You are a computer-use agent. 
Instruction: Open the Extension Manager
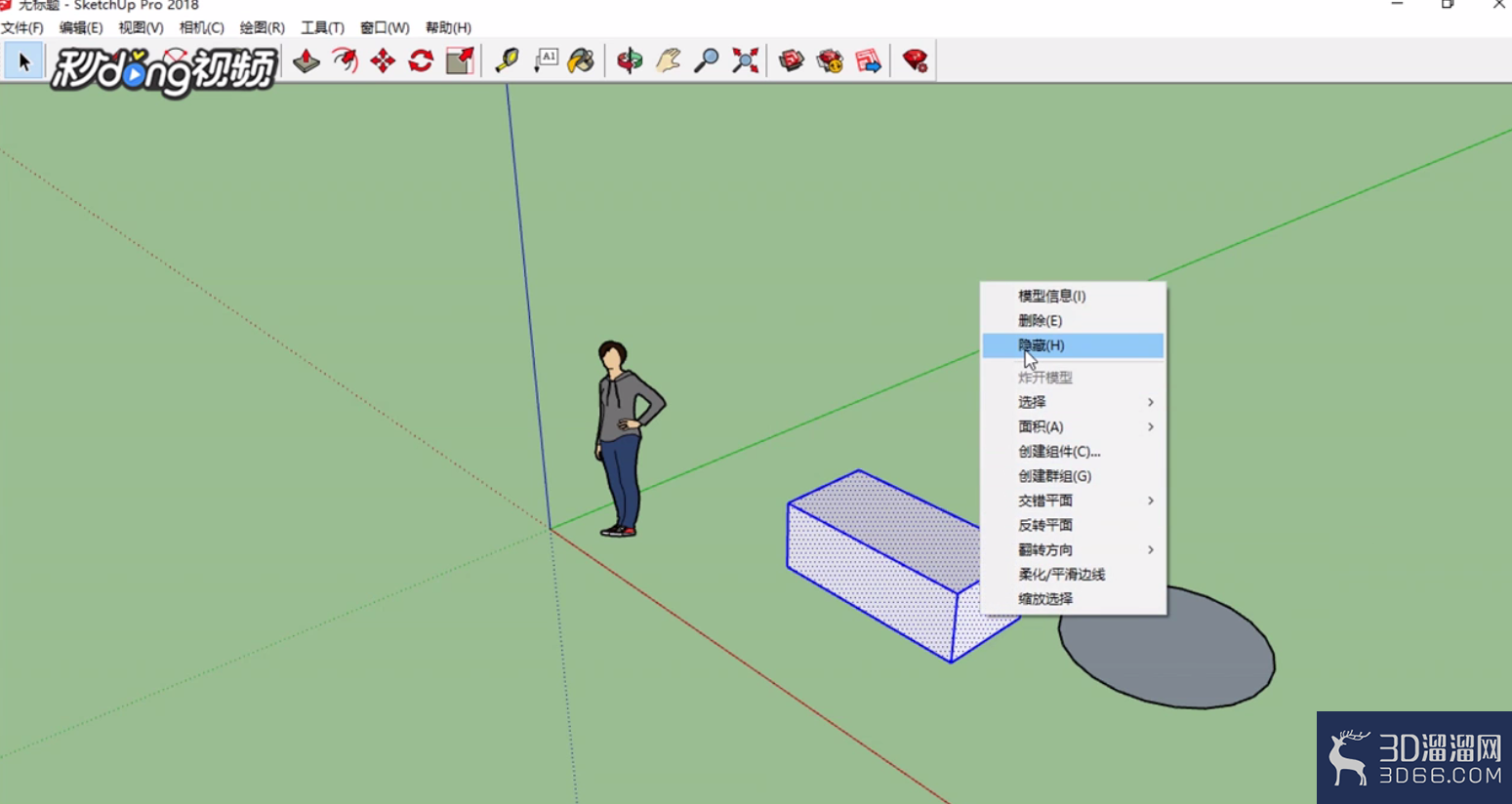click(x=915, y=60)
